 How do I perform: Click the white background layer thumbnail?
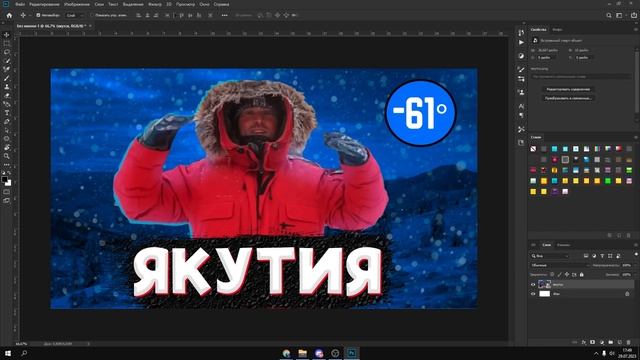[x=544, y=294]
